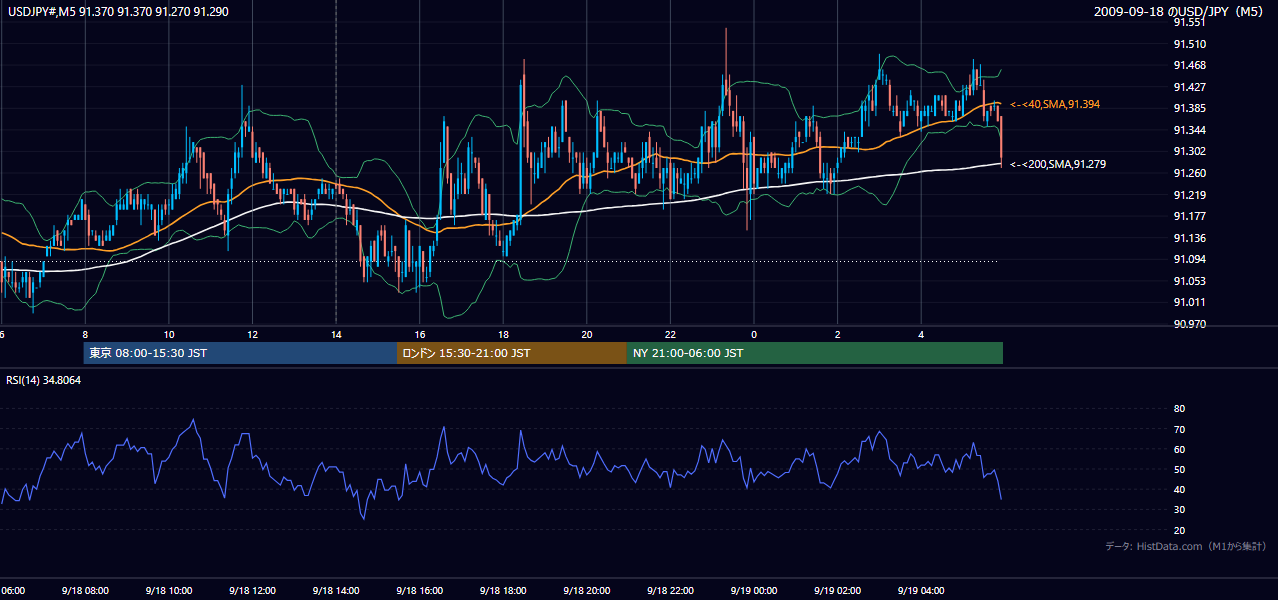Click the white 200 SMA 91.279 label
Screen dimensions: 1278x600
click(x=1058, y=164)
